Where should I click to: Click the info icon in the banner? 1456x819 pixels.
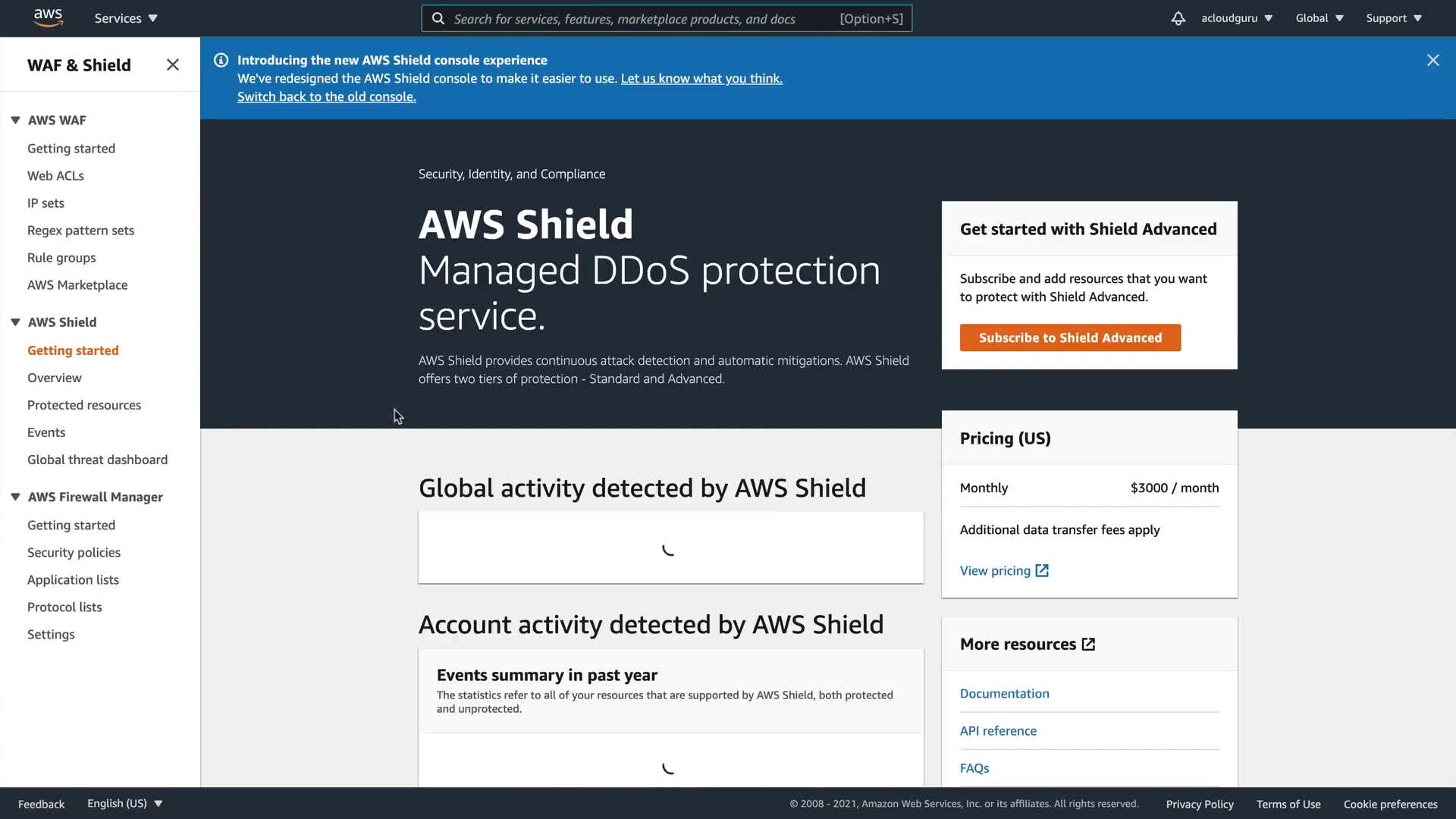(x=221, y=60)
